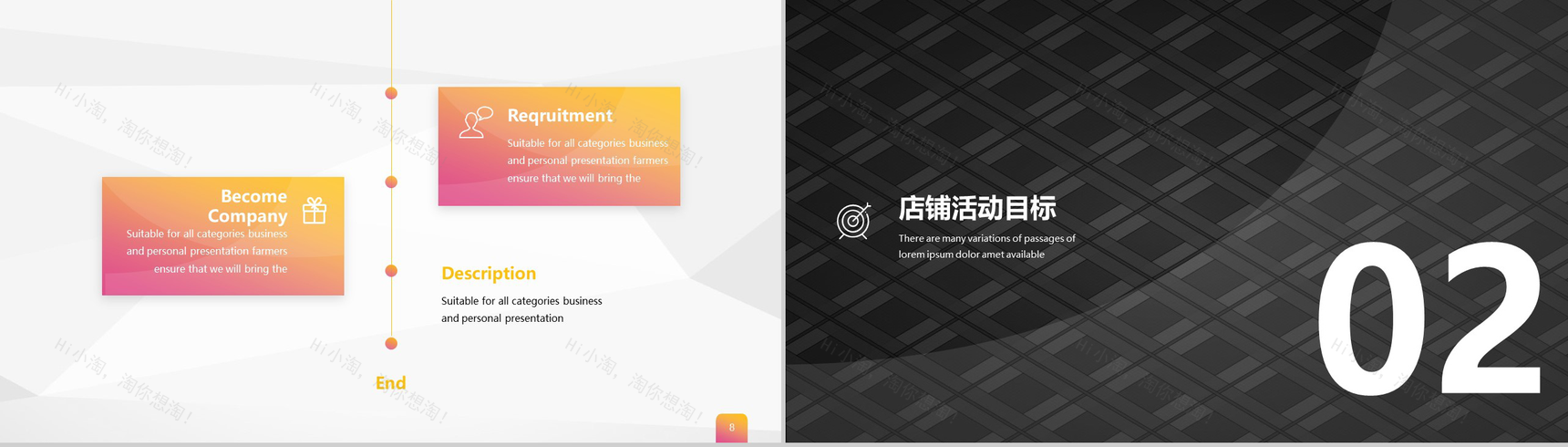1568x447 pixels.
Task: Click the large digit 2 on dark slide
Action: pos(1486,319)
